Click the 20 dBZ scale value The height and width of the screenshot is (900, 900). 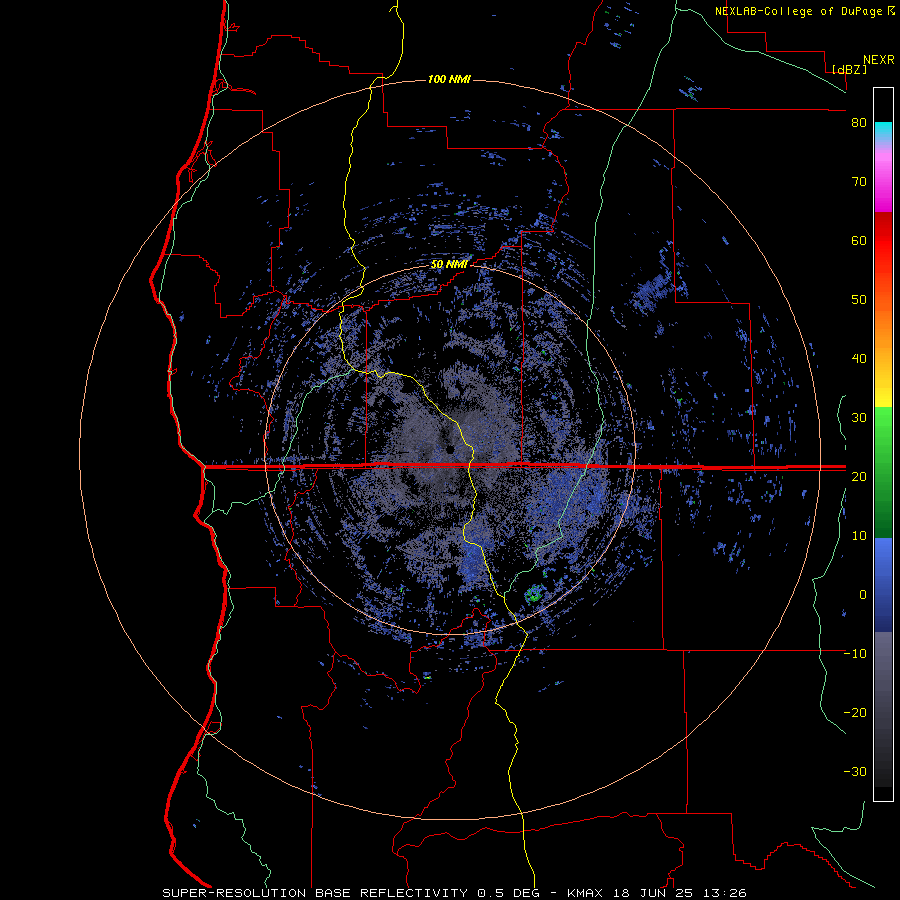859,476
